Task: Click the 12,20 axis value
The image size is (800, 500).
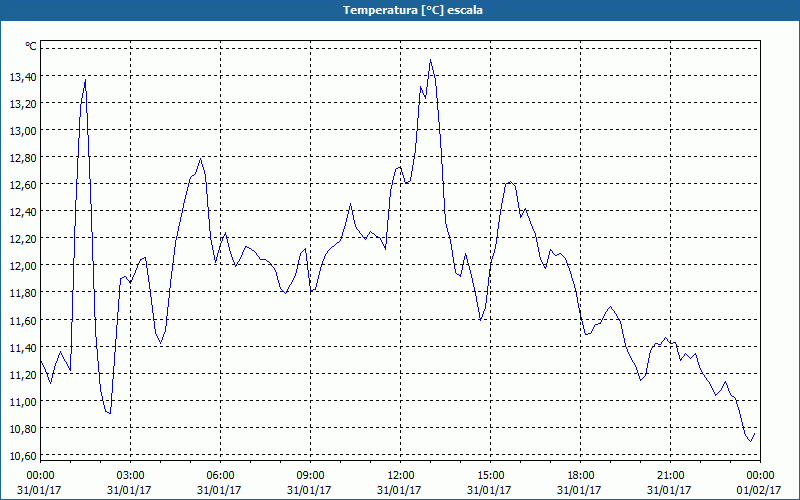Action: tap(23, 239)
